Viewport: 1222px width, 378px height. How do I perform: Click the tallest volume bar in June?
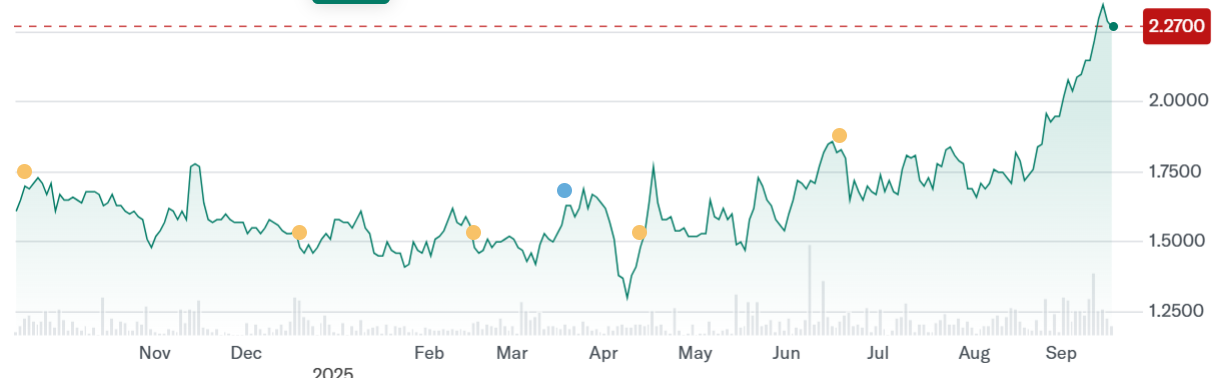(x=809, y=290)
